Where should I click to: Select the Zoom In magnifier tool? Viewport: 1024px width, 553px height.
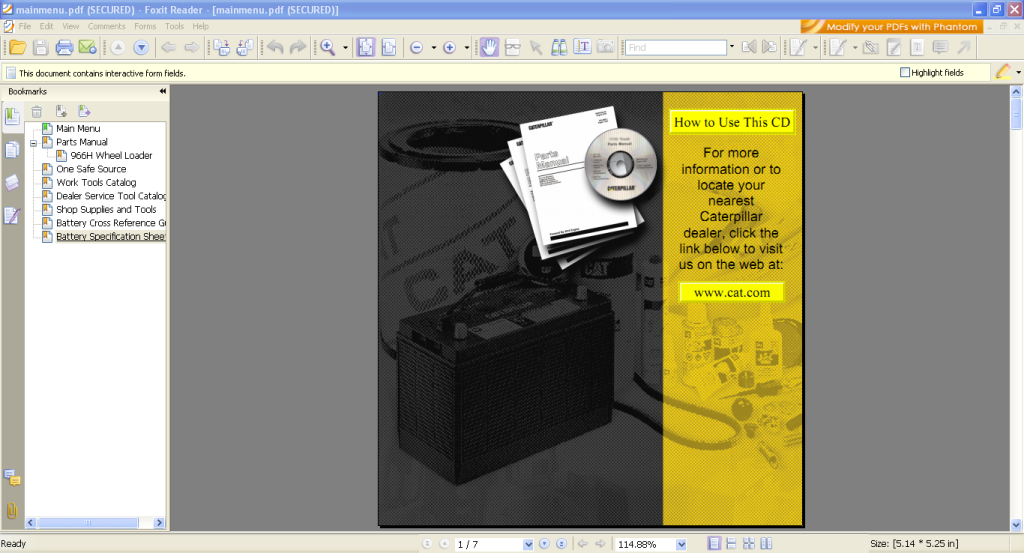(x=328, y=47)
